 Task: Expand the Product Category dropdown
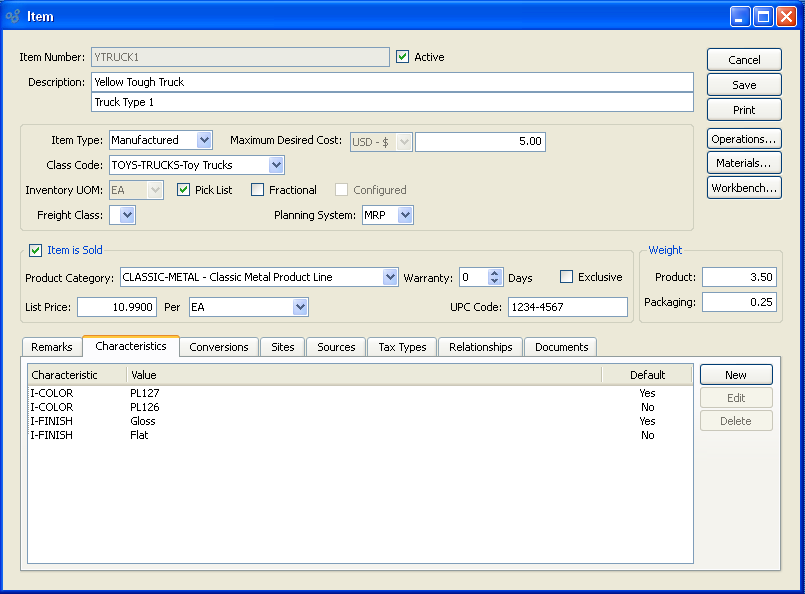(390, 277)
